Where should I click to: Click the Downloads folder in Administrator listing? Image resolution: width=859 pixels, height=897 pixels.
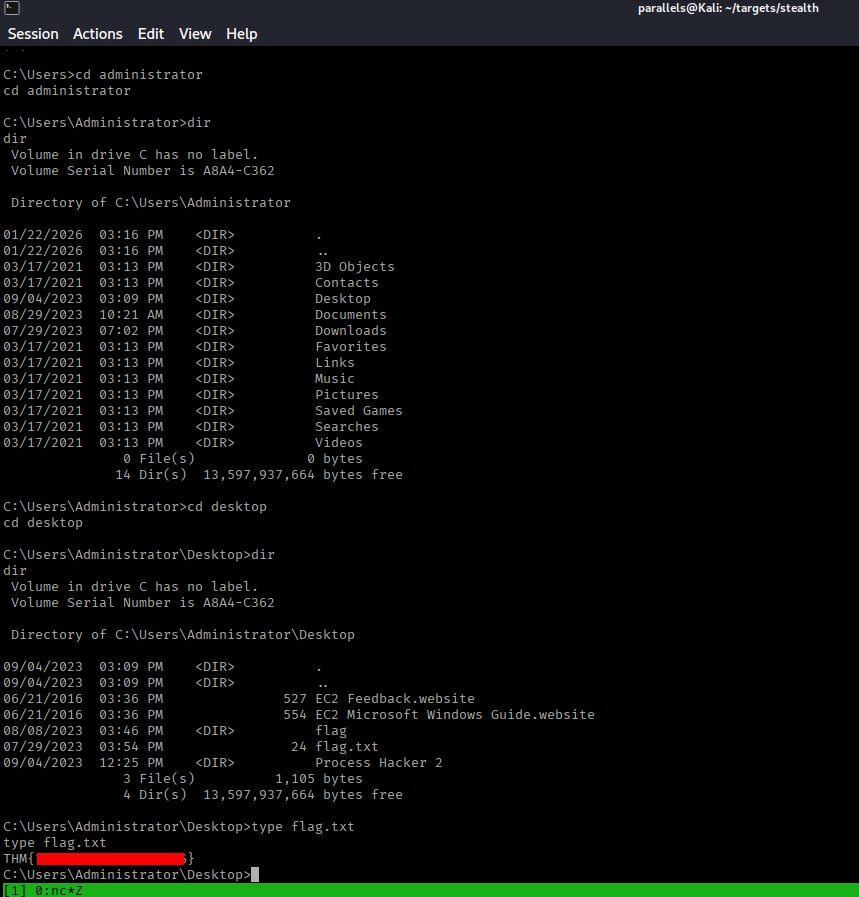[350, 331]
